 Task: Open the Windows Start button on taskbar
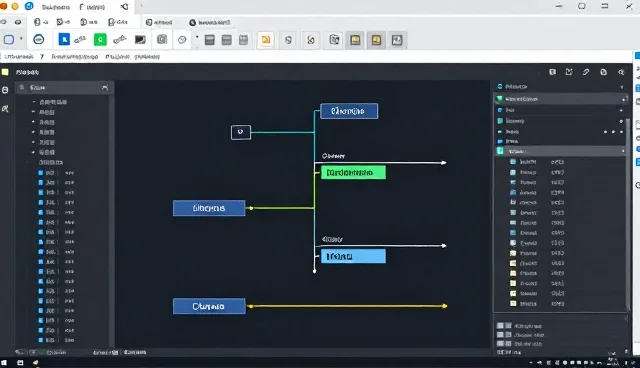[4, 363]
